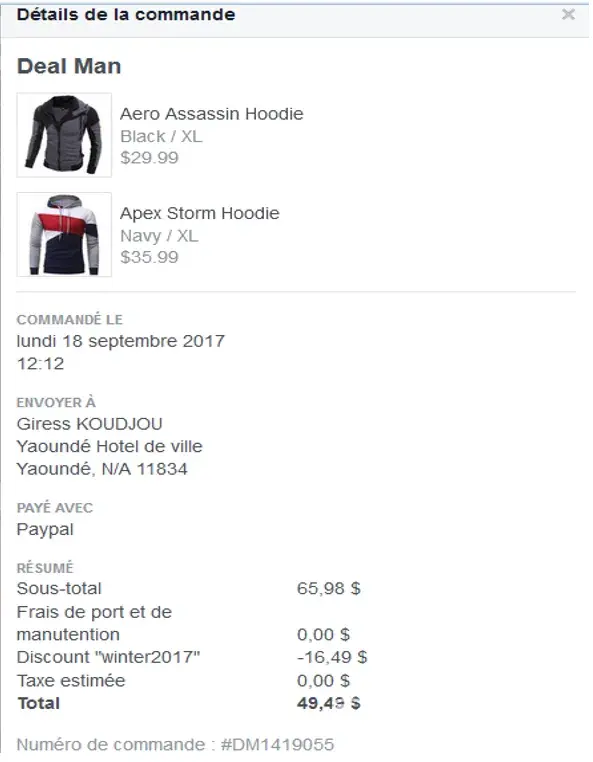Select the order number #DM1419055

coord(278,745)
